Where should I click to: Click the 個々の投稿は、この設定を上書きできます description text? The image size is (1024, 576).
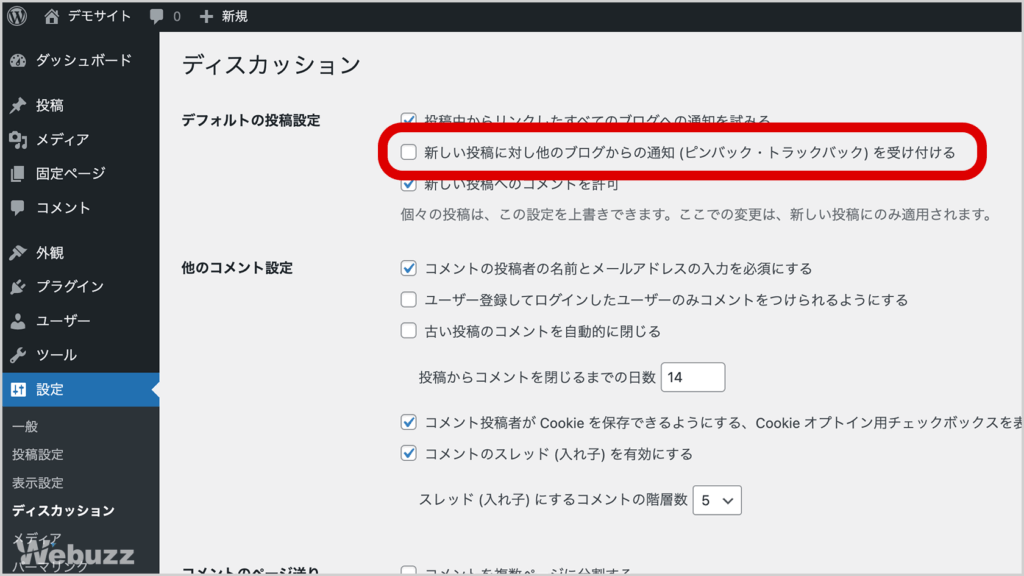coord(696,214)
